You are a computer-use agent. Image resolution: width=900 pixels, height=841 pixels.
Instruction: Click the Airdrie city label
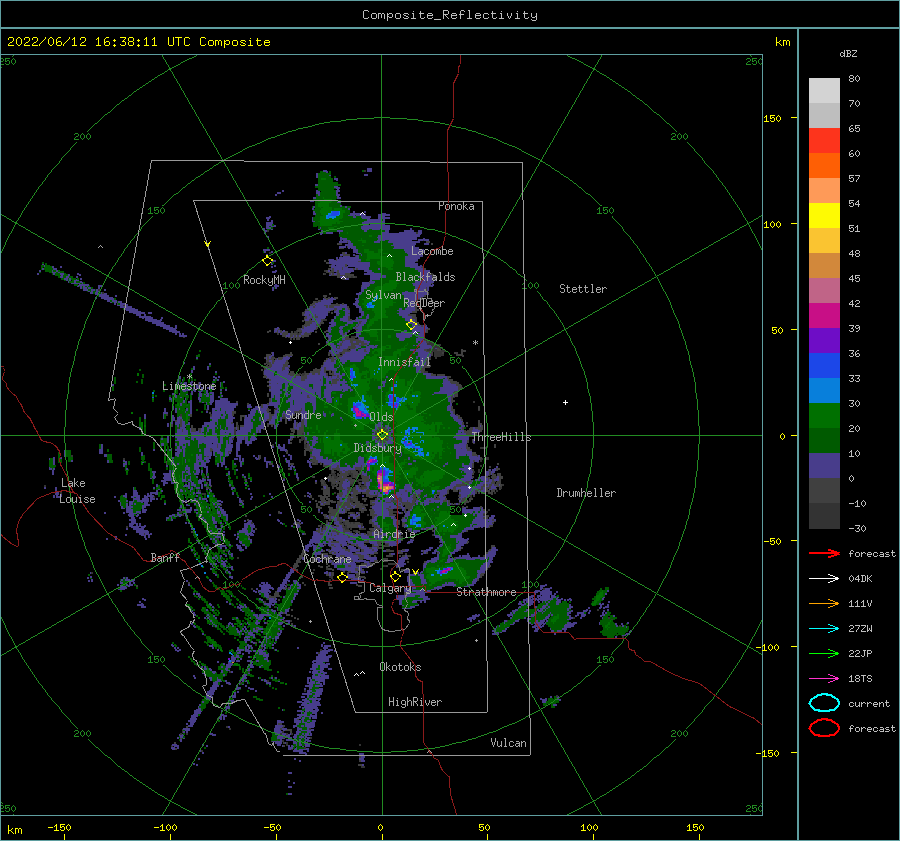pyautogui.click(x=394, y=534)
